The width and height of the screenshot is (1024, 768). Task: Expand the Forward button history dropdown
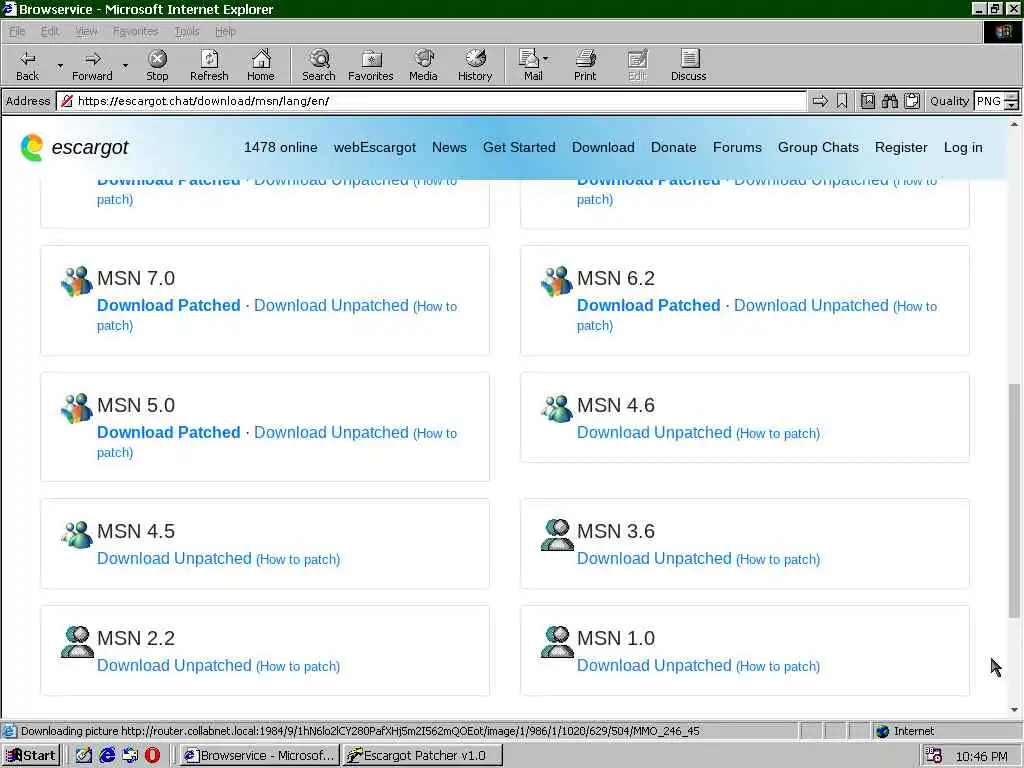click(125, 66)
